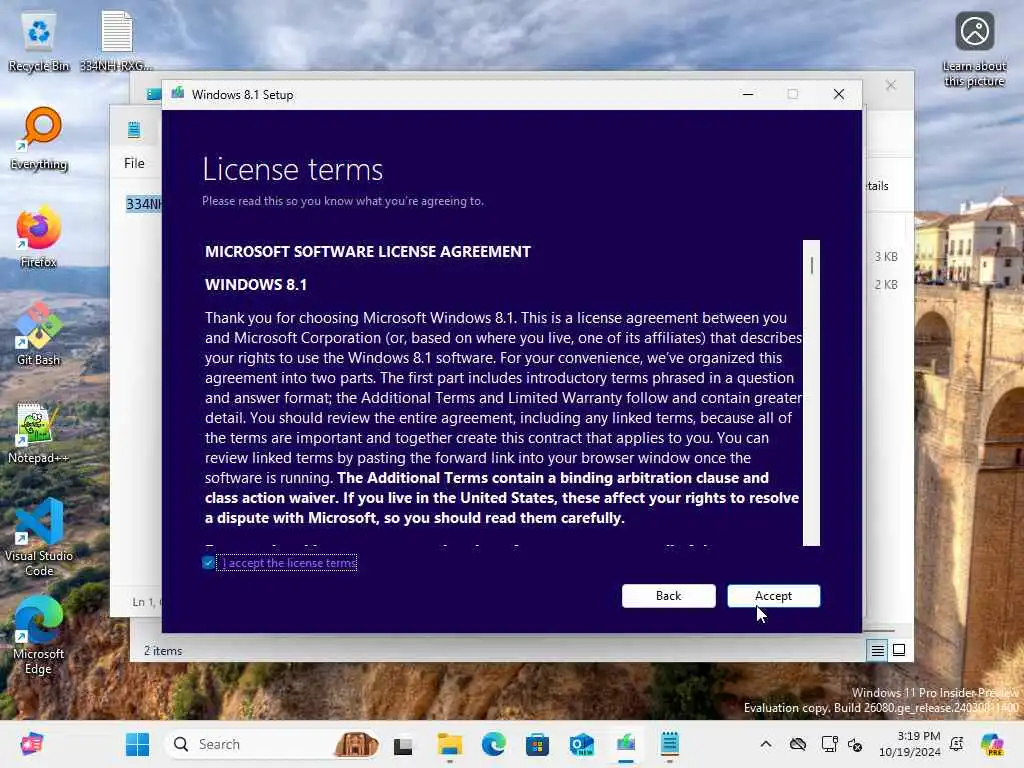Open Edge from the taskbar
1024x768 pixels.
click(x=494, y=744)
